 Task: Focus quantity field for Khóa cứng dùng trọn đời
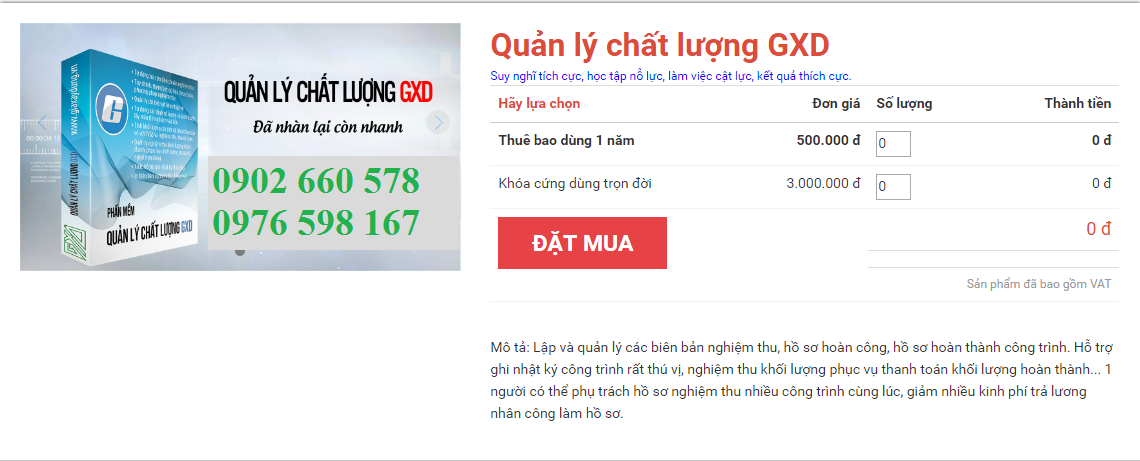pyautogui.click(x=893, y=187)
